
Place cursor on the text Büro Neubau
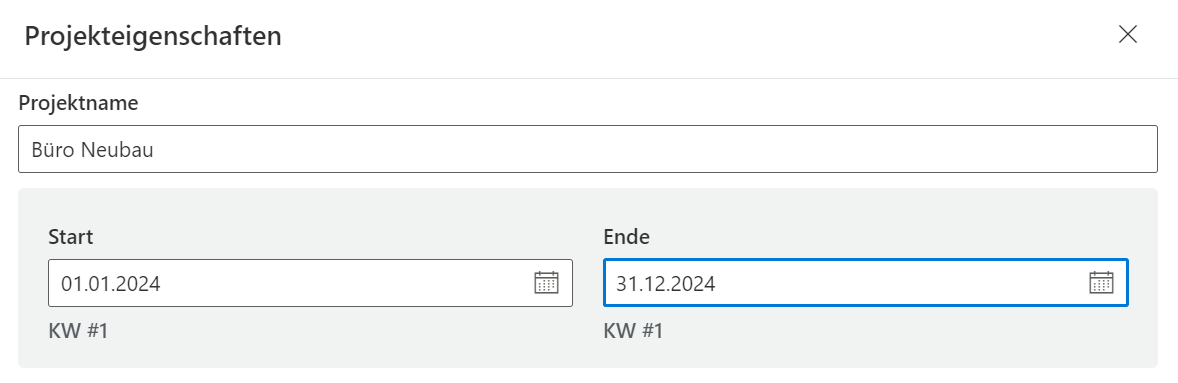(92, 149)
